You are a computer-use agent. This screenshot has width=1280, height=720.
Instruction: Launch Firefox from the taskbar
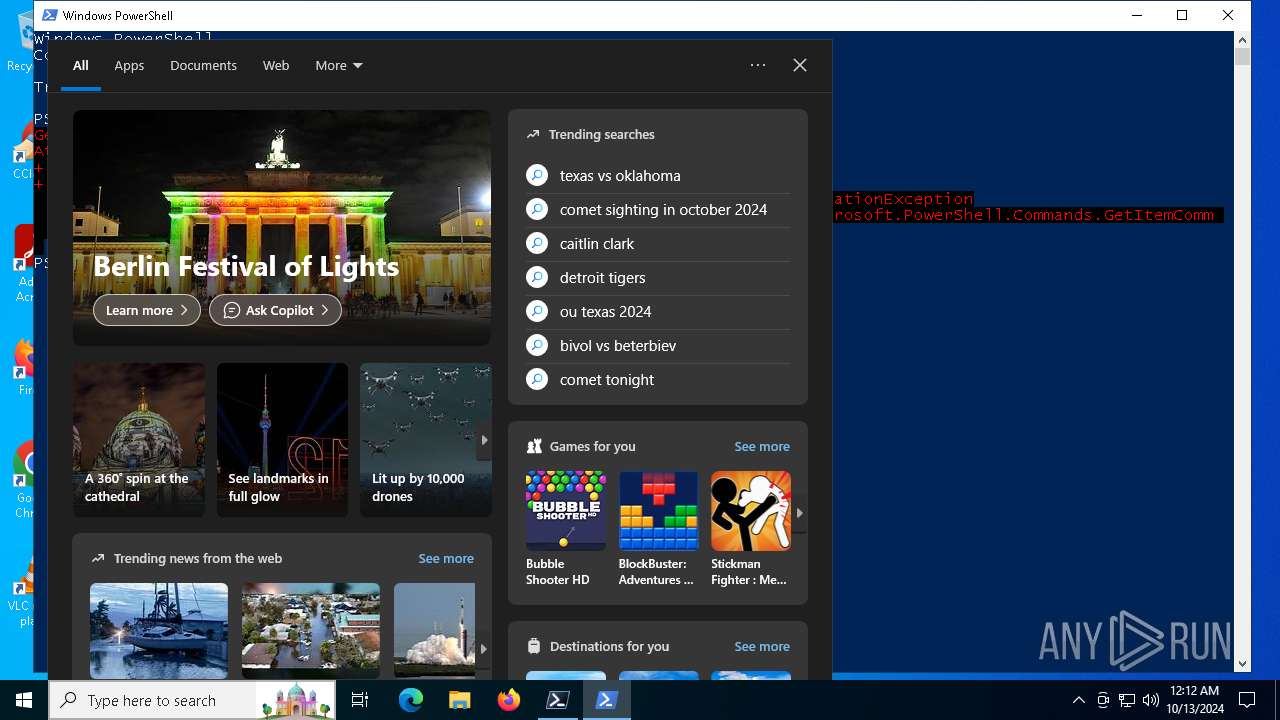point(508,700)
